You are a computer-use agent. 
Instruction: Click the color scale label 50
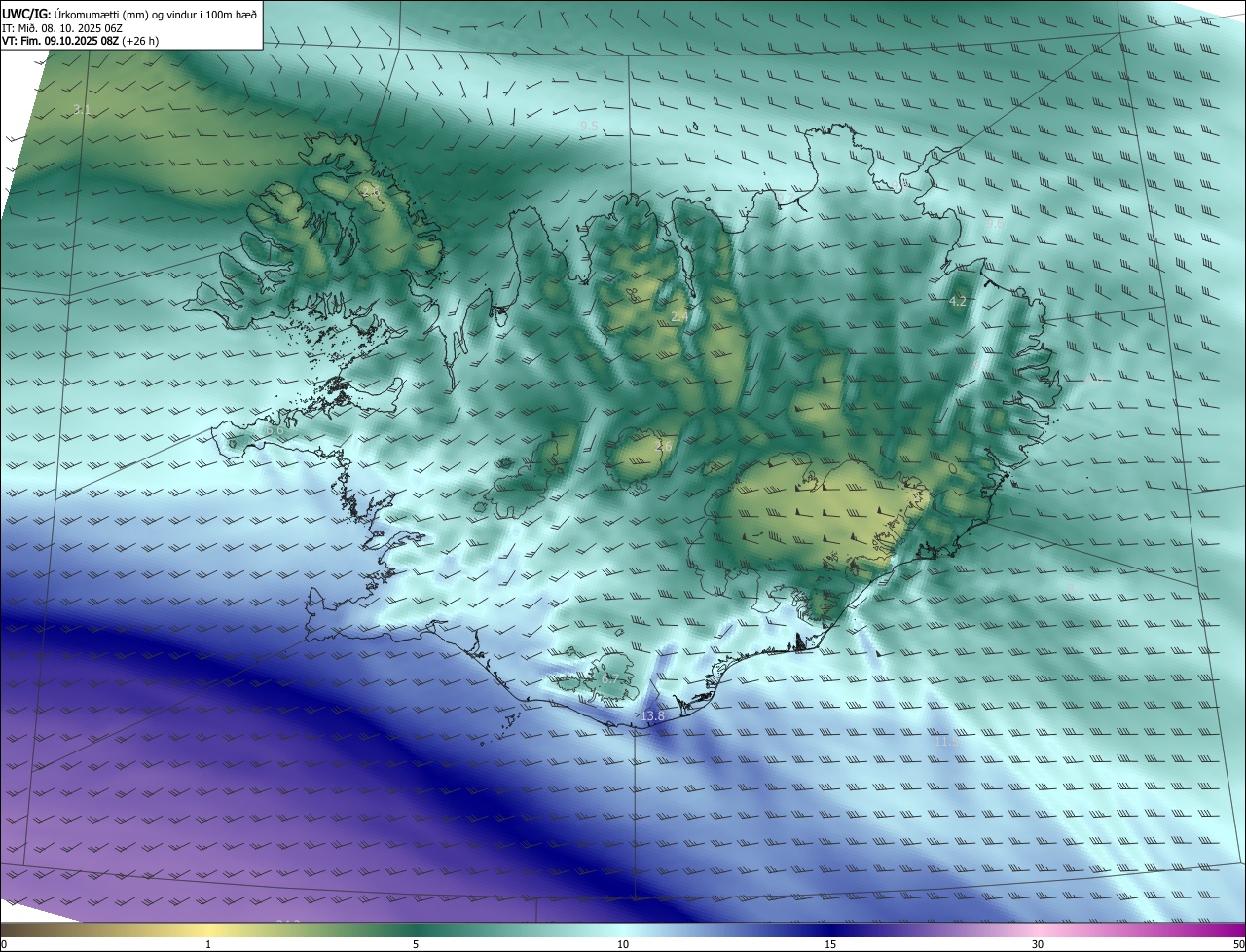[x=1238, y=944]
